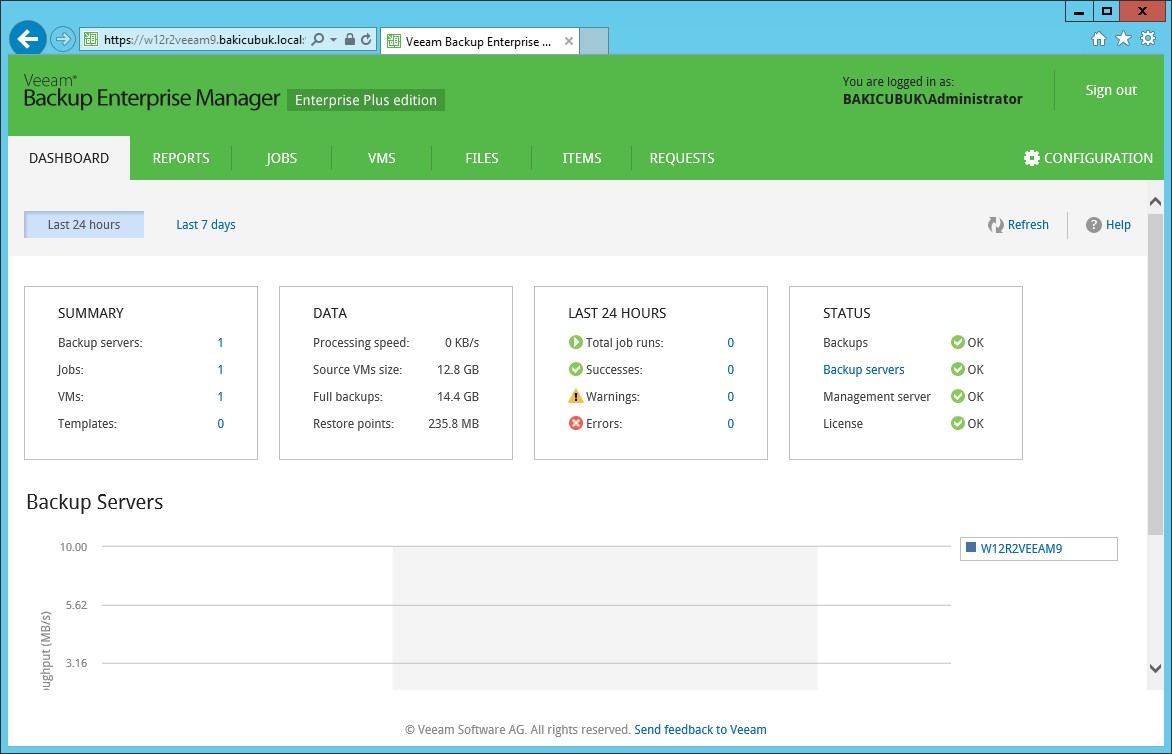The width and height of the screenshot is (1172, 754).
Task: Select the Veeam Backup Enterprise browser tab
Action: click(x=478, y=42)
